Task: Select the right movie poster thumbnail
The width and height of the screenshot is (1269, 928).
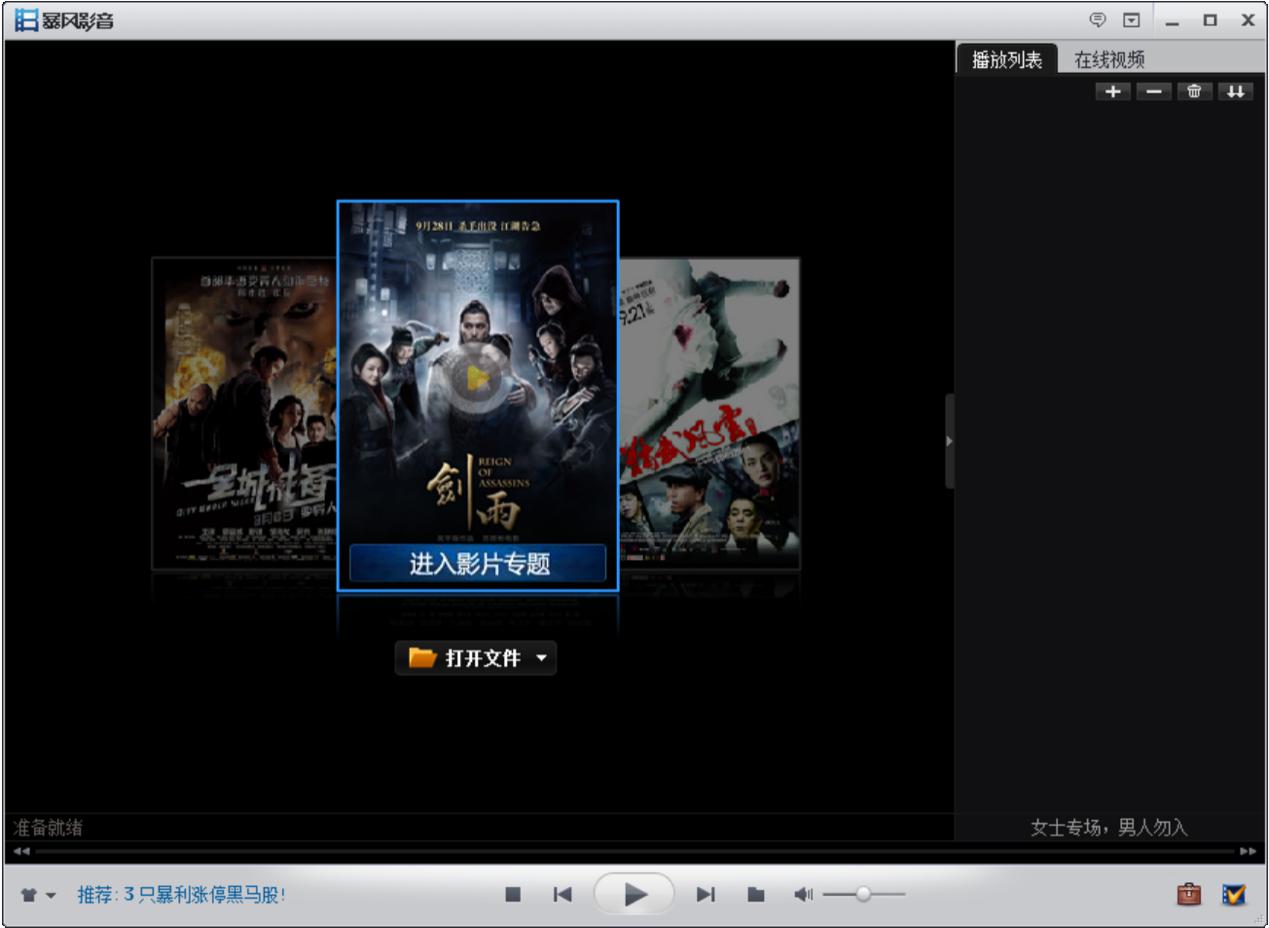Action: [x=710, y=413]
